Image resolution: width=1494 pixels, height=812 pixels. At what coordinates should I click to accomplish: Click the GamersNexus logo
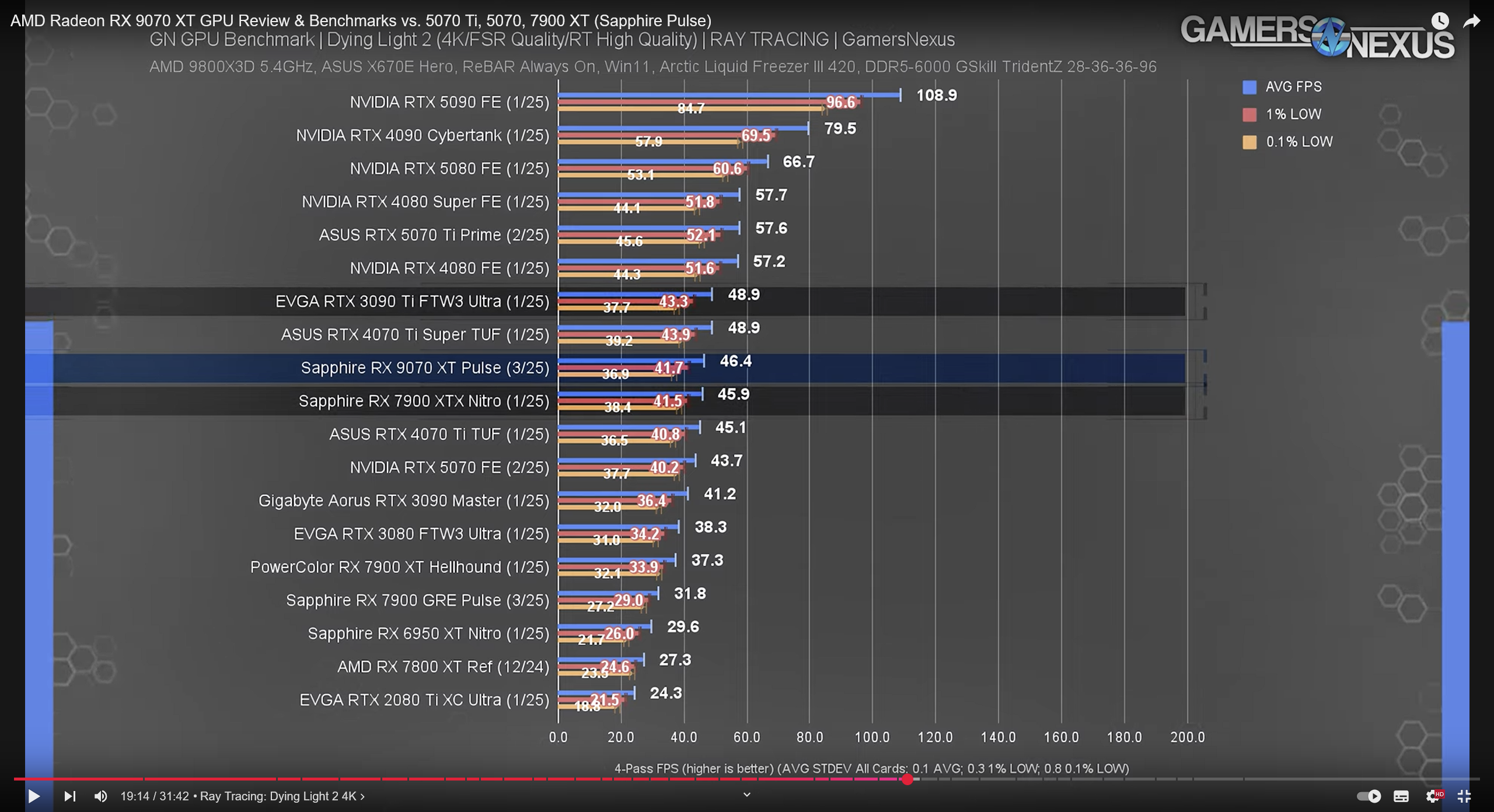point(1317,36)
